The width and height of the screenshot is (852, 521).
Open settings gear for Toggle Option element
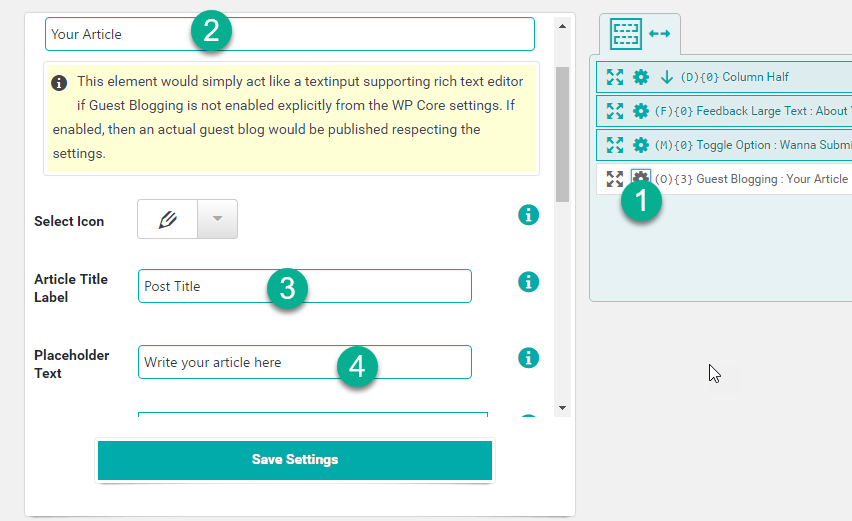tap(641, 145)
